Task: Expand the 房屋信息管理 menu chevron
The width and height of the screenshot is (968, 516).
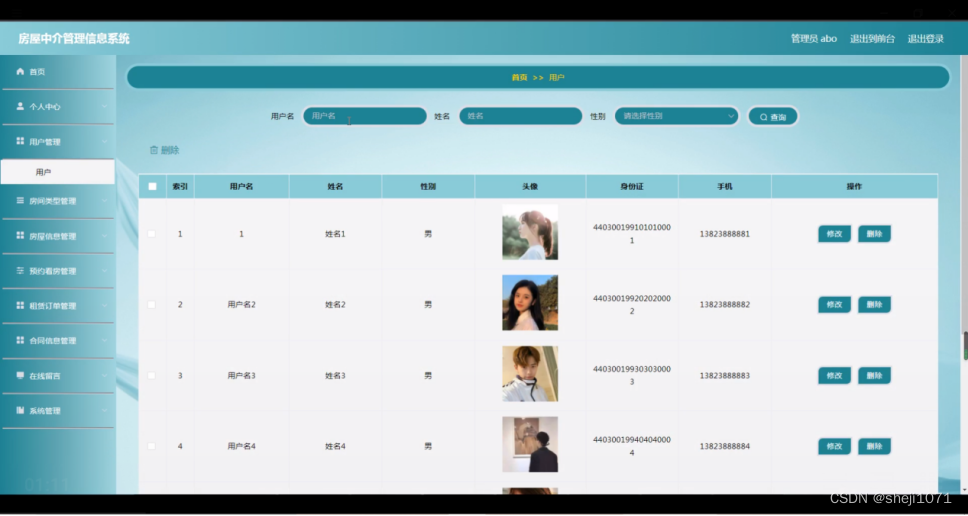Action: [104, 236]
